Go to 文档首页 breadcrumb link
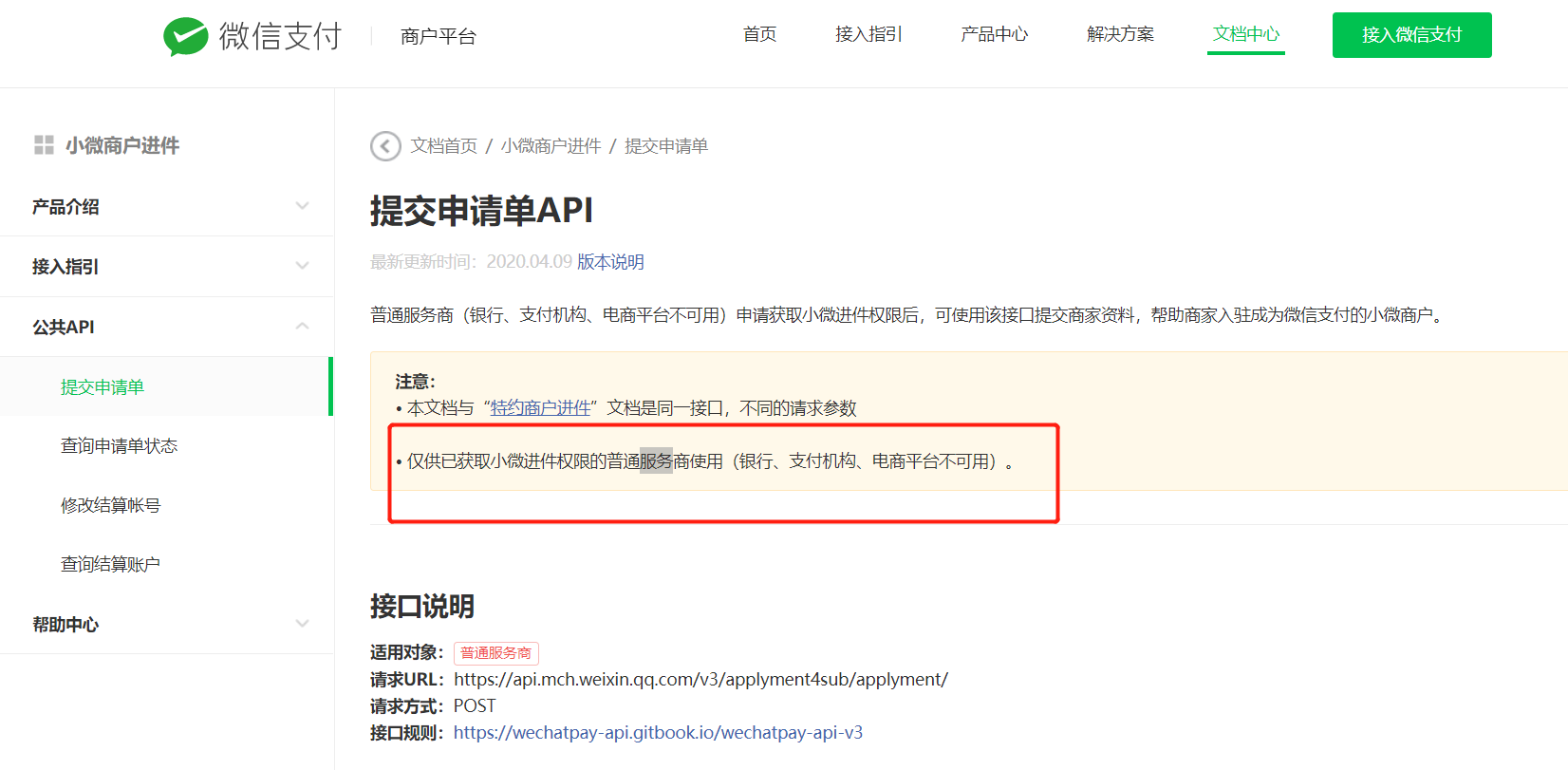 [x=444, y=146]
